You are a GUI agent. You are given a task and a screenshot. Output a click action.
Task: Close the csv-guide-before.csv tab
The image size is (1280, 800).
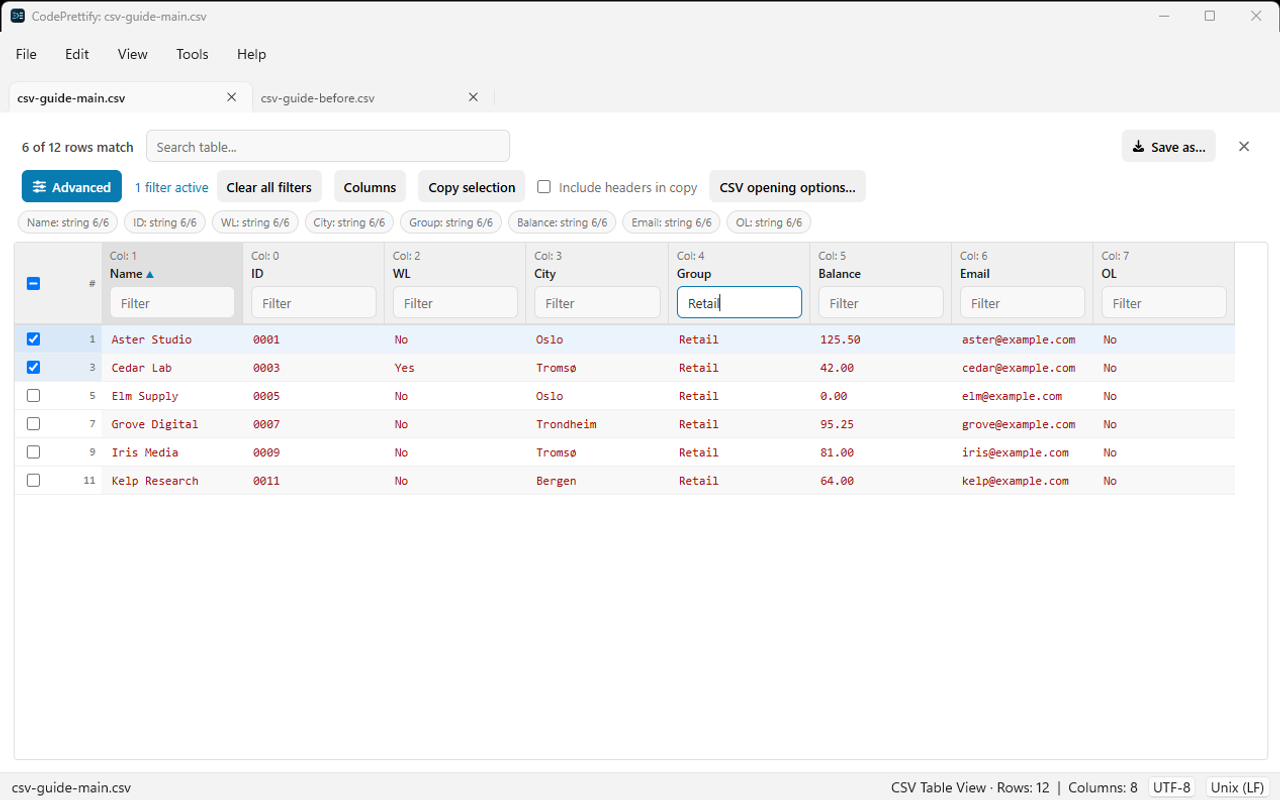coord(474,97)
